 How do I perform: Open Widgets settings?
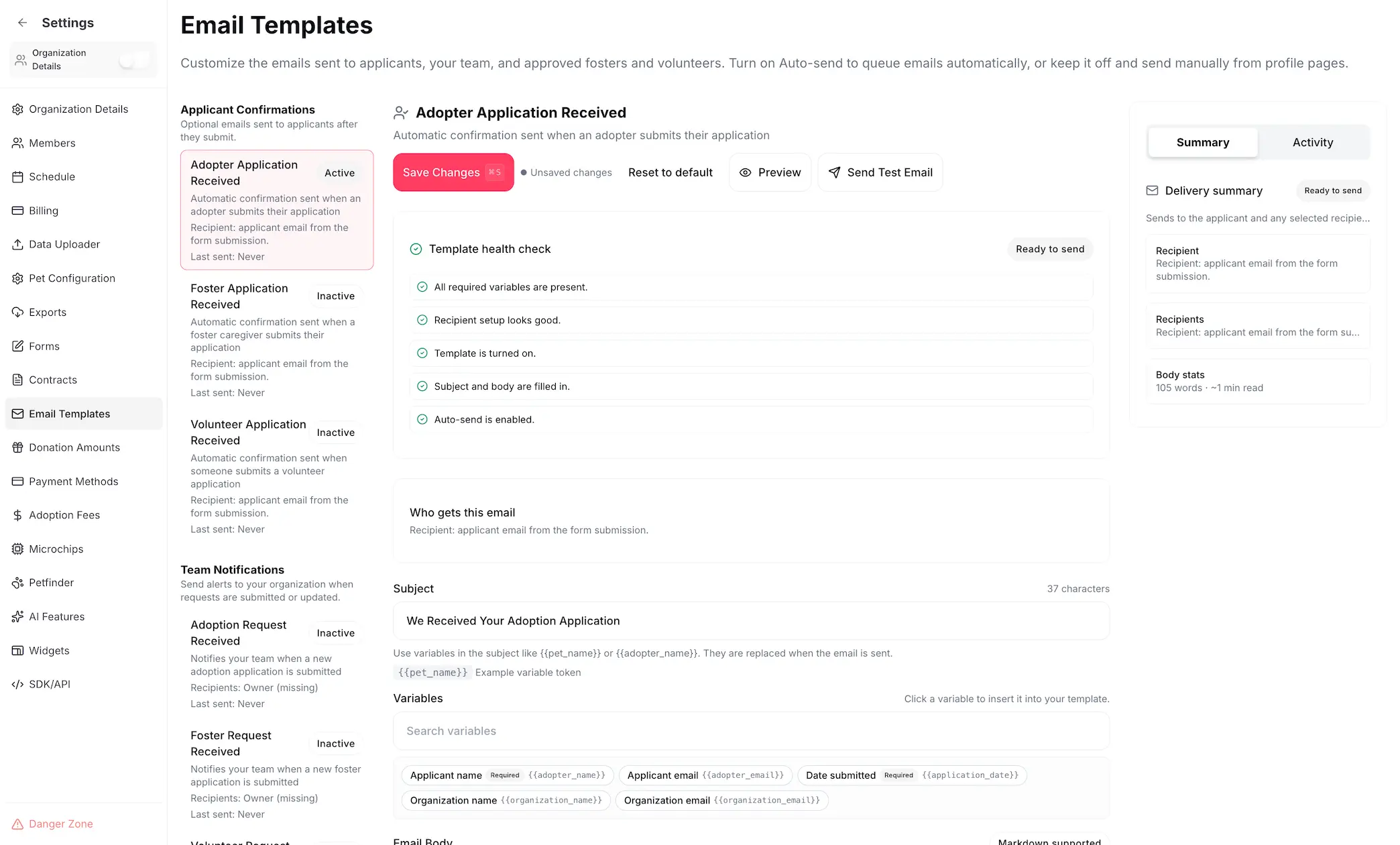[x=49, y=651]
